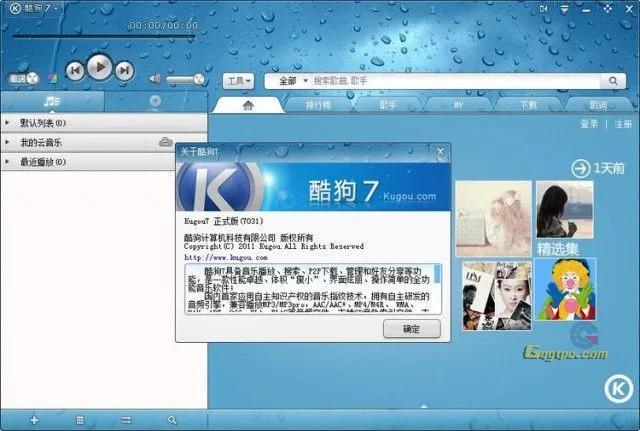Open the MV tab

pos(458,105)
